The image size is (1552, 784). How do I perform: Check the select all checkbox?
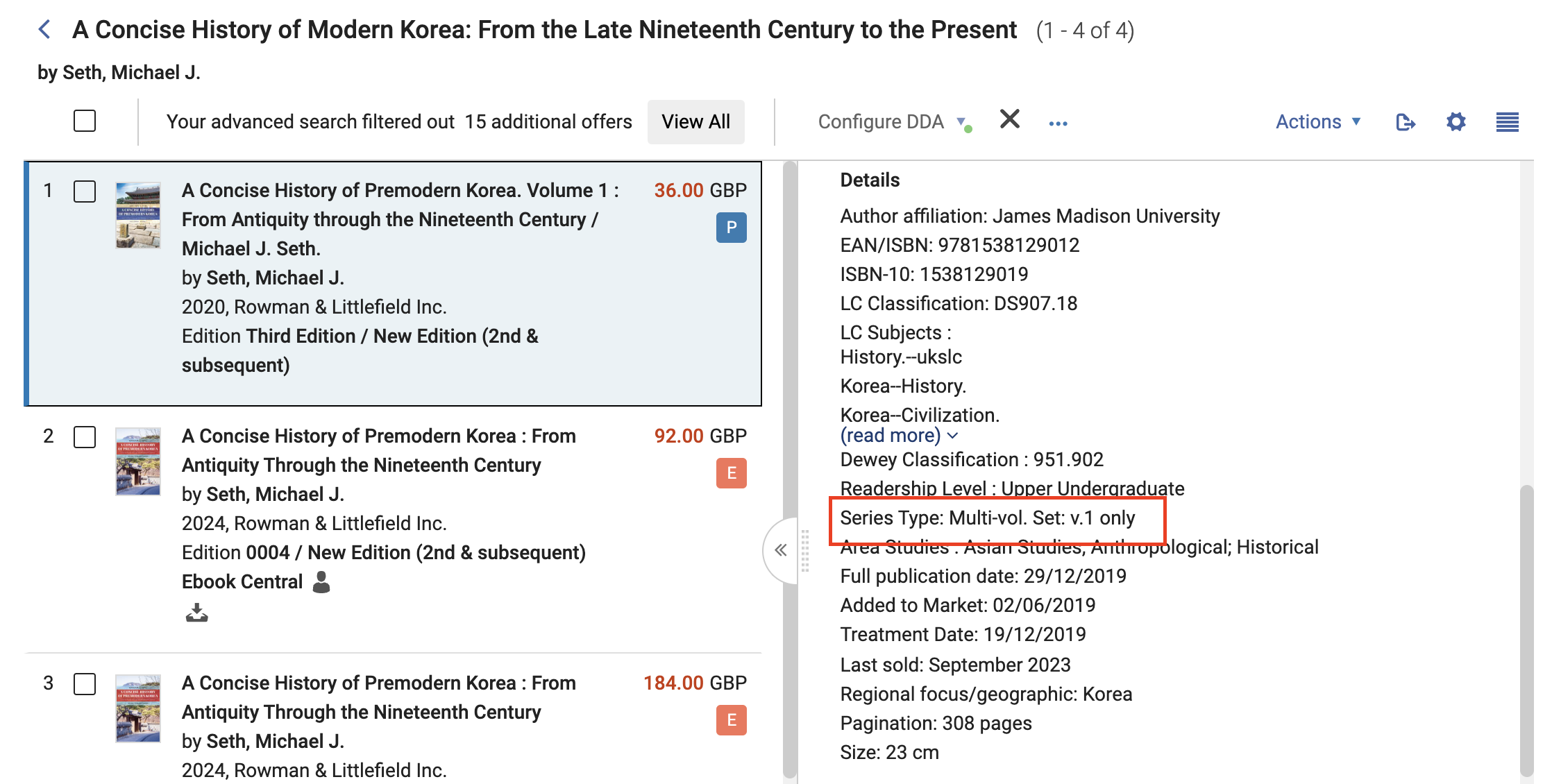tap(85, 121)
